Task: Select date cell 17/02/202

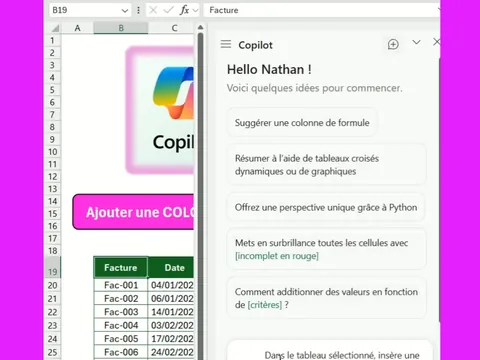Action: [x=171, y=338]
